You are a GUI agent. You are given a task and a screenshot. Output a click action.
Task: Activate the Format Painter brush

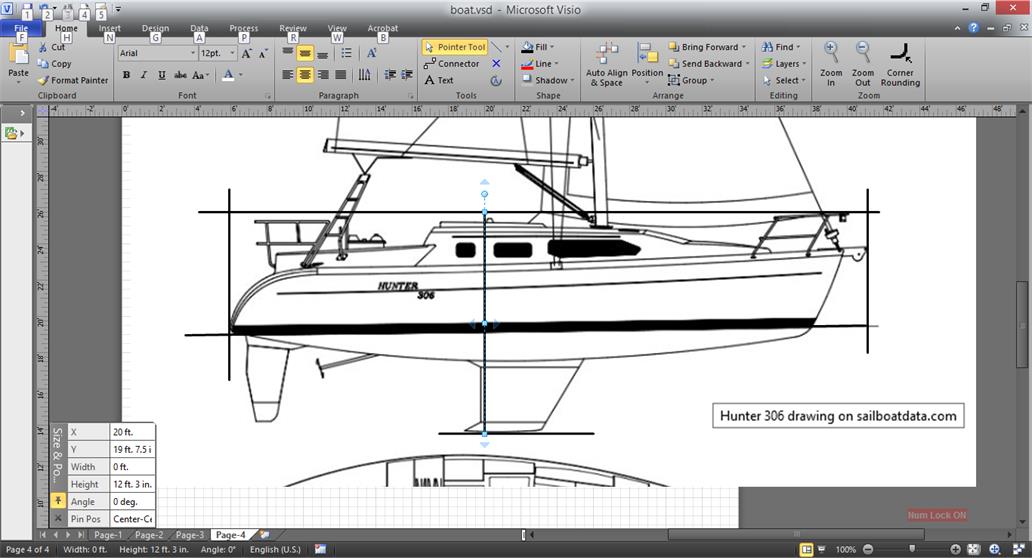tap(72, 80)
